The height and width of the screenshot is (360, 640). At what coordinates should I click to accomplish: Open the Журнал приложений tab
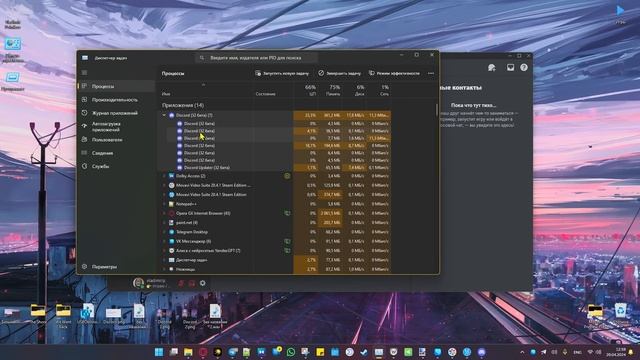(116, 113)
